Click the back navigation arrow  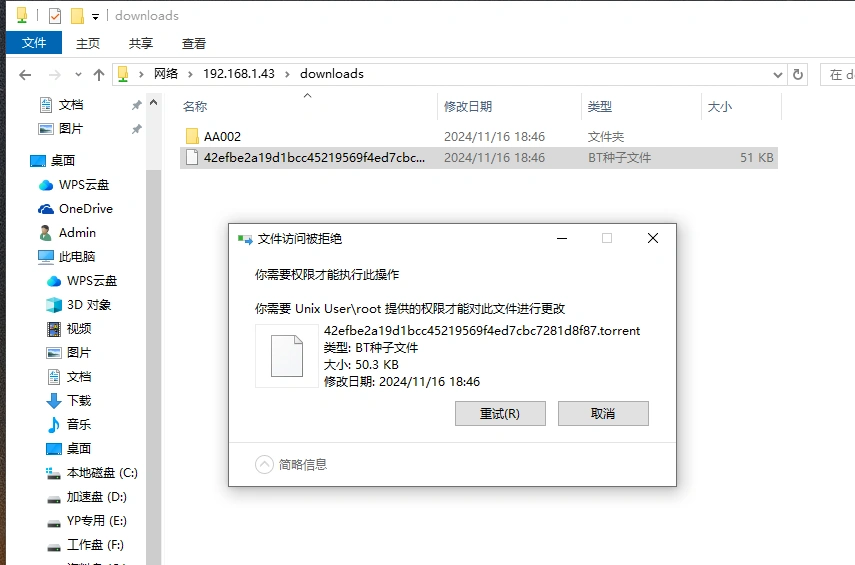tap(25, 74)
